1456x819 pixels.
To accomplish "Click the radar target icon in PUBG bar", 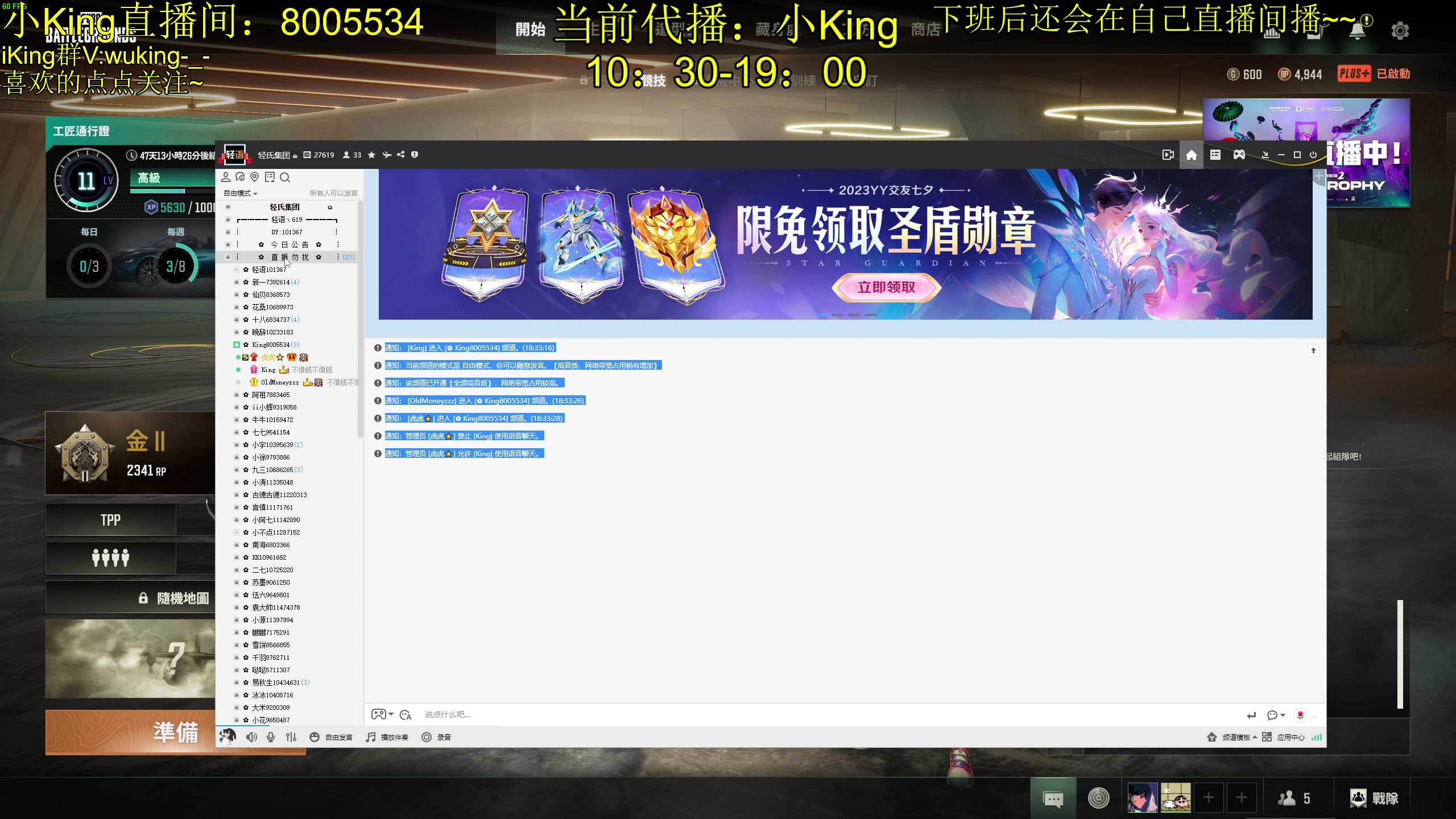I will pos(1099,799).
